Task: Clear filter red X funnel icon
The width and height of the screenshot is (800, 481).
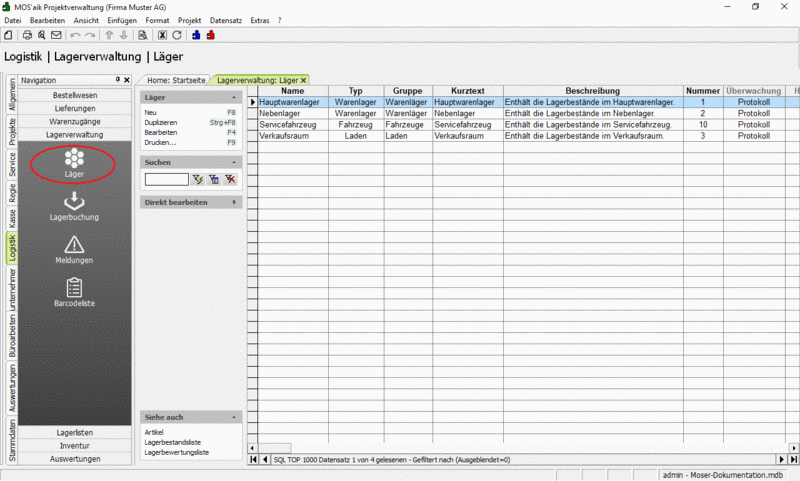Action: coord(231,179)
